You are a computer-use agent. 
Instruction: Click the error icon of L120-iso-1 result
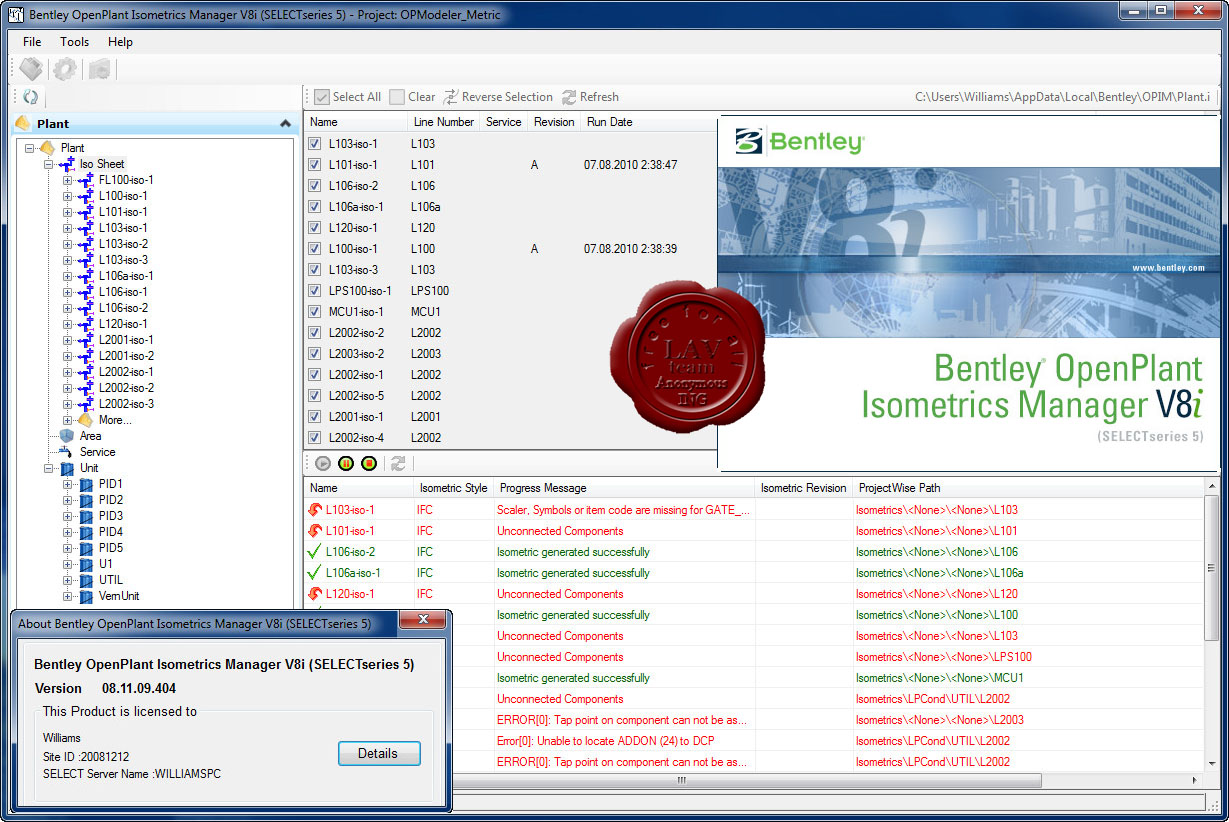point(315,594)
